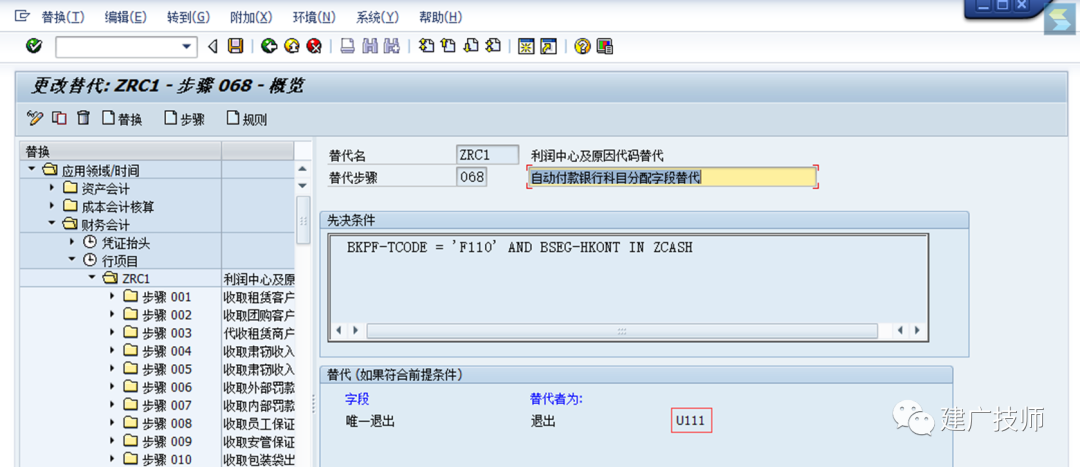Click the step description field 自动付款银行科目分配字段替代

tap(672, 178)
